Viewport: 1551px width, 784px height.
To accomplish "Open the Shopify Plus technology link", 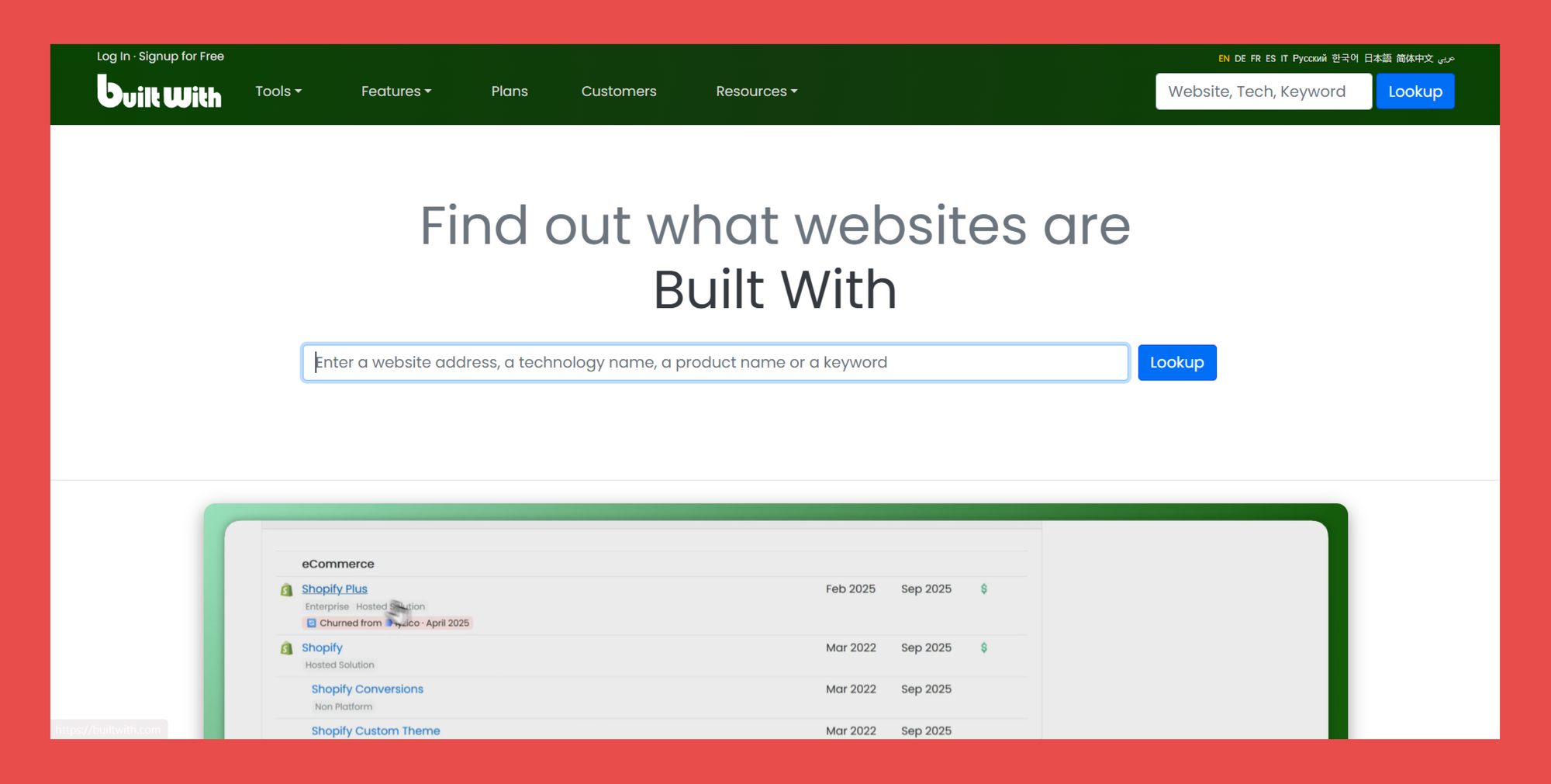I will (334, 589).
